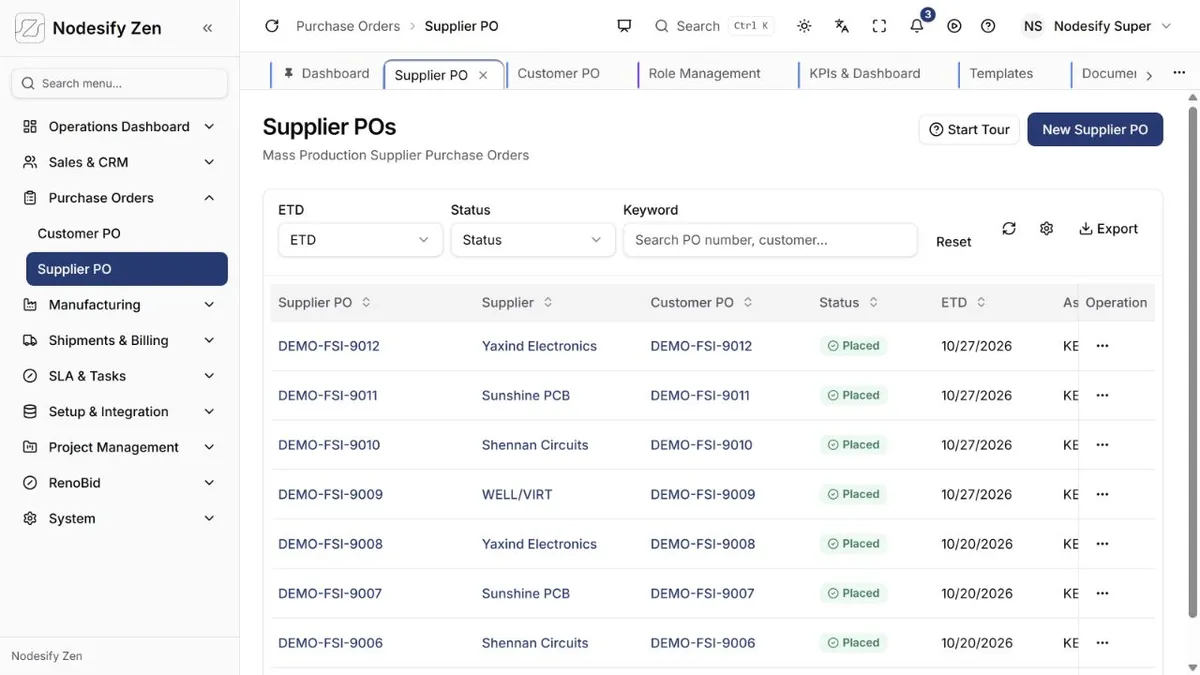Screen dimensions: 1200x675
Task: Open the presentation screen icon in the header
Action: (624, 26)
